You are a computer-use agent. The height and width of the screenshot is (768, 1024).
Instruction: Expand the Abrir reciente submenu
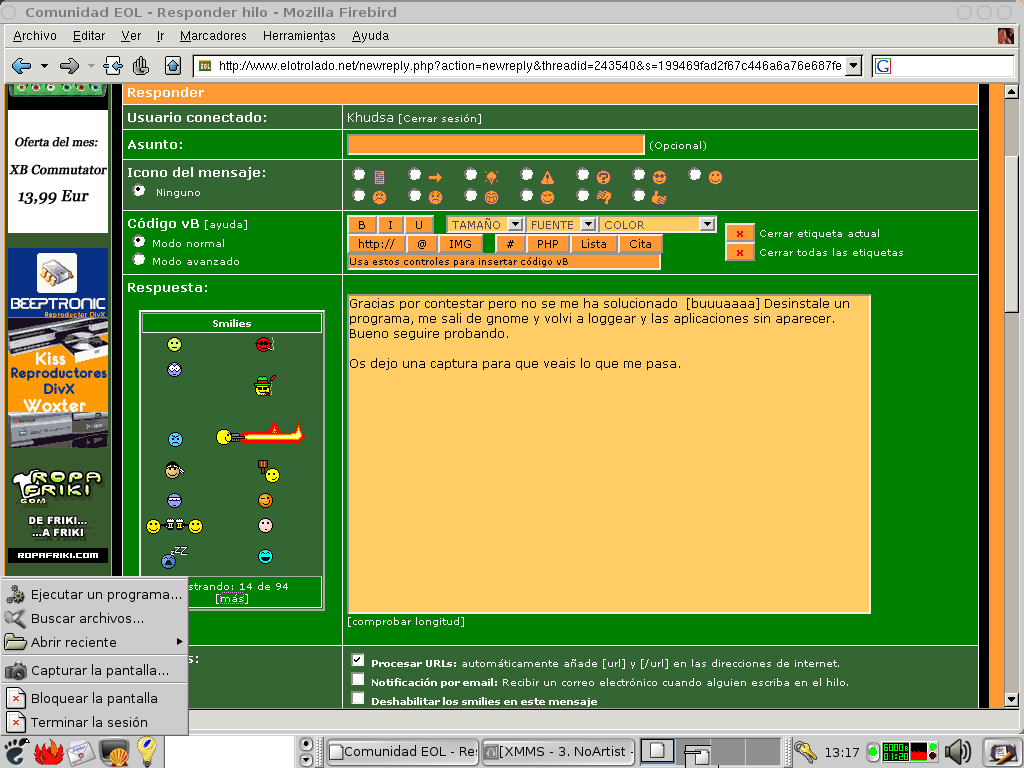(x=94, y=642)
